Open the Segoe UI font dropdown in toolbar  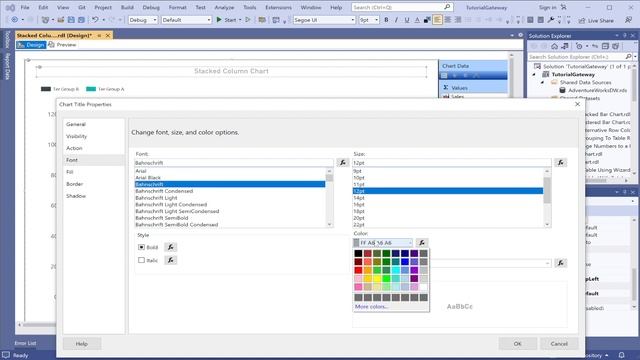[x=353, y=20]
